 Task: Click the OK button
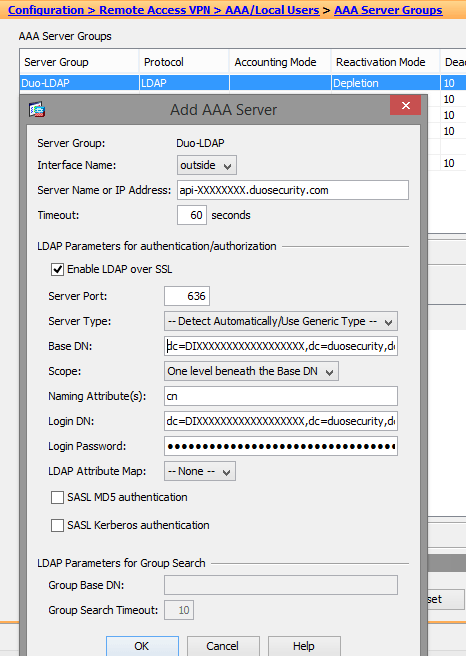tap(142, 646)
